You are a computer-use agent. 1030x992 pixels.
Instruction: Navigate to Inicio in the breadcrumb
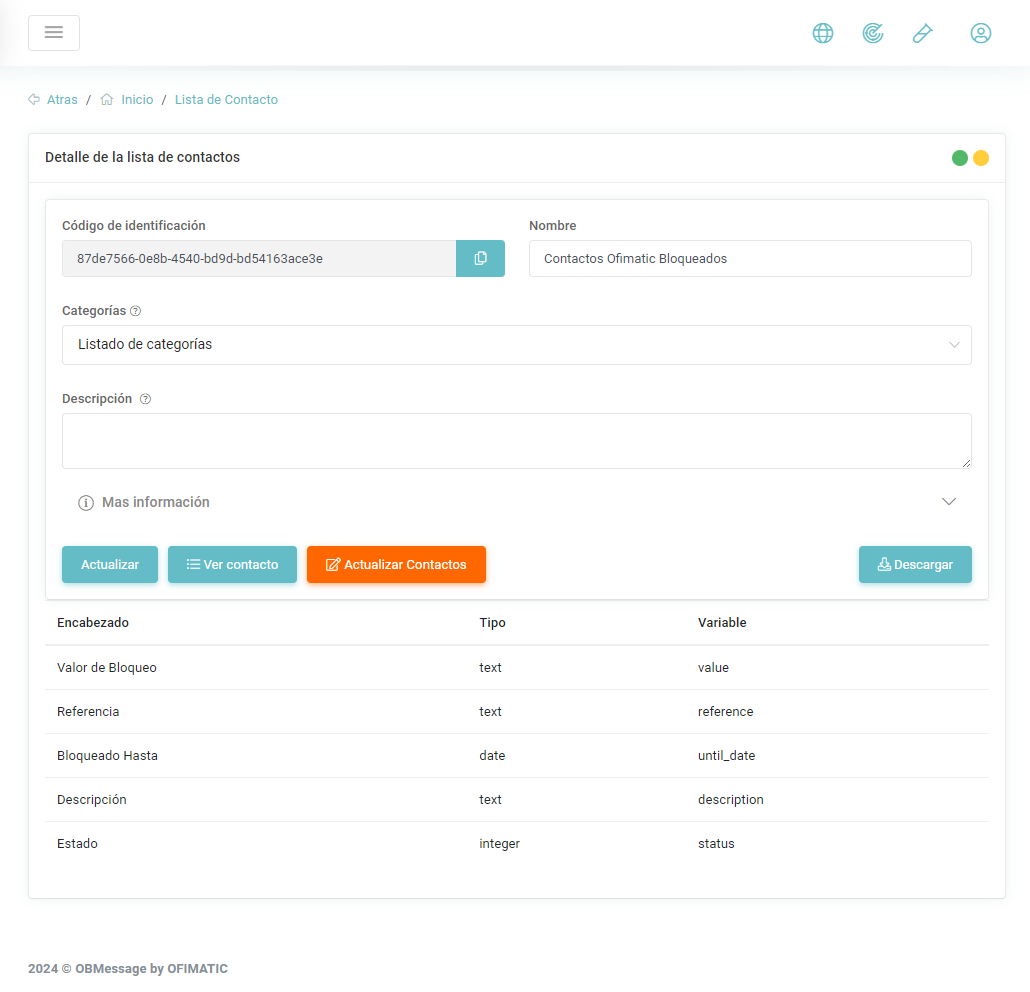(137, 100)
